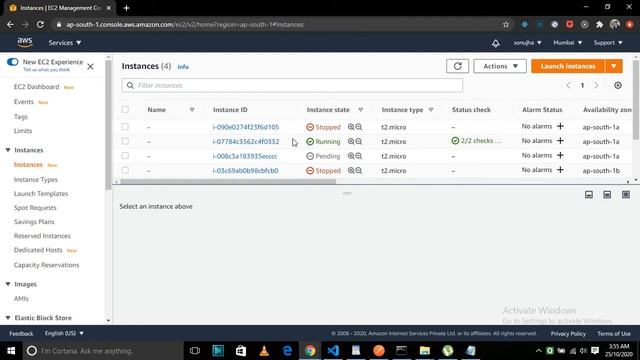Open Windows Start menu
Viewport: 640px width, 360px height.
click(x=11, y=351)
